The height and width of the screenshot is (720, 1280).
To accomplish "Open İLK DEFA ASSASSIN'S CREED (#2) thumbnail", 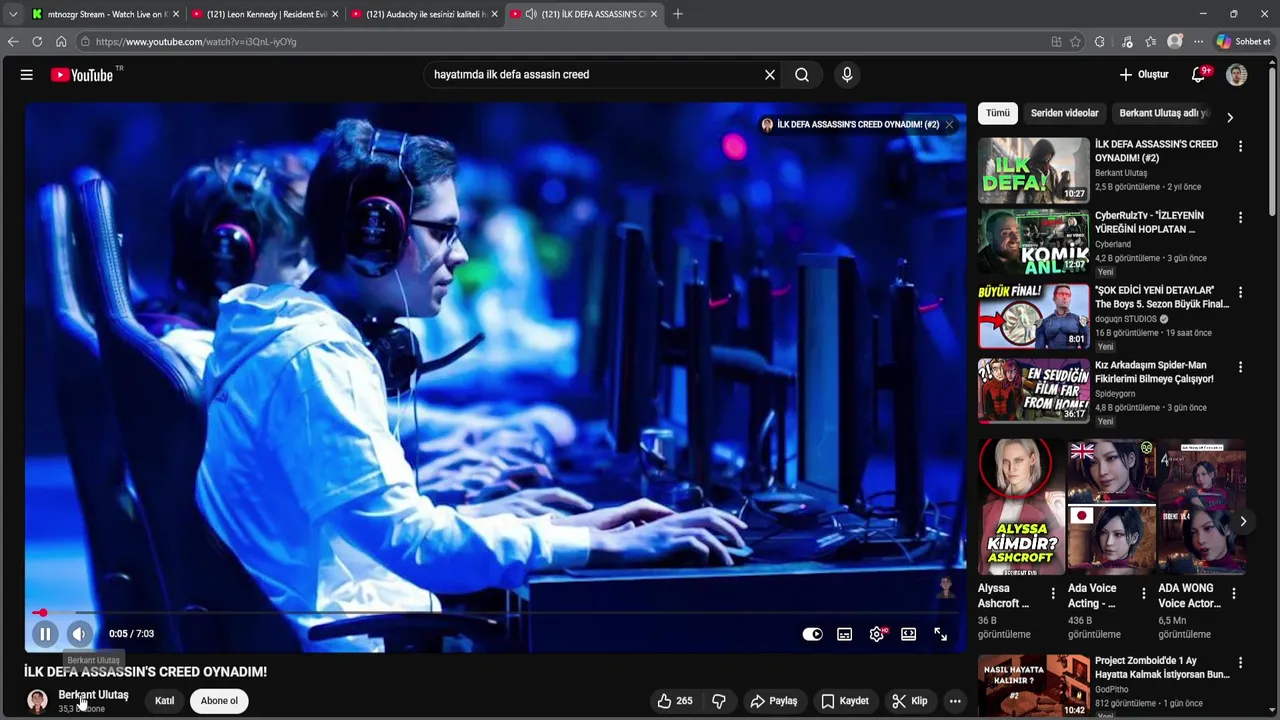I will pyautogui.click(x=1034, y=171).
